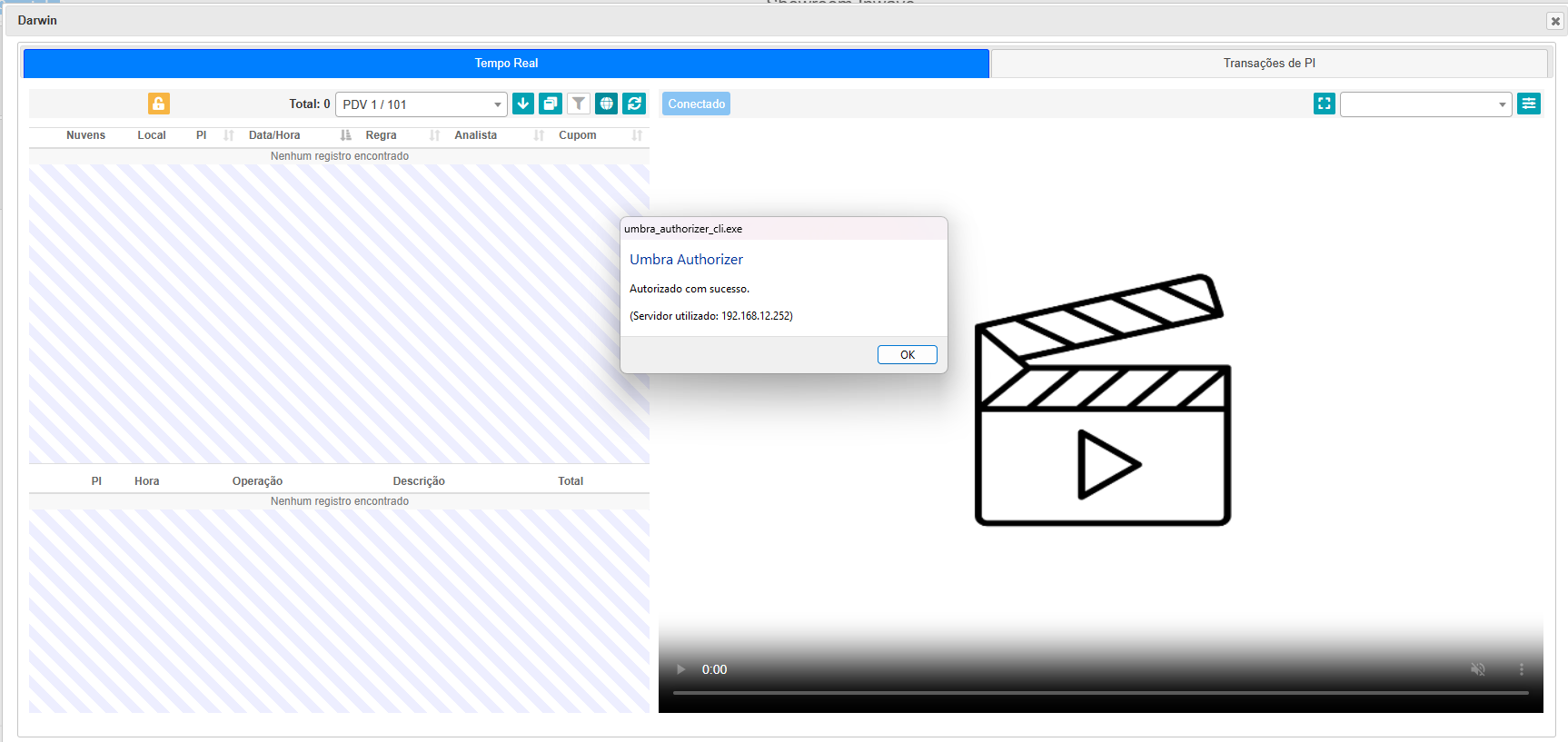Screen dimensions: 1568x742
Task: Toggle the funnel filter button
Action: click(x=579, y=104)
